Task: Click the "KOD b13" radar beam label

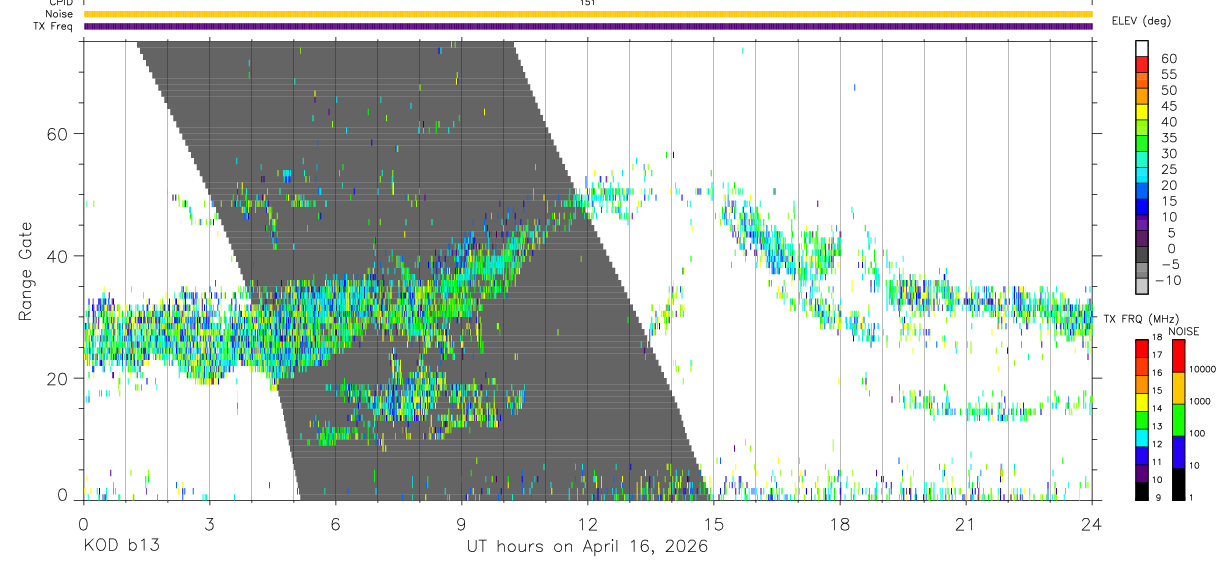Action: click(120, 546)
